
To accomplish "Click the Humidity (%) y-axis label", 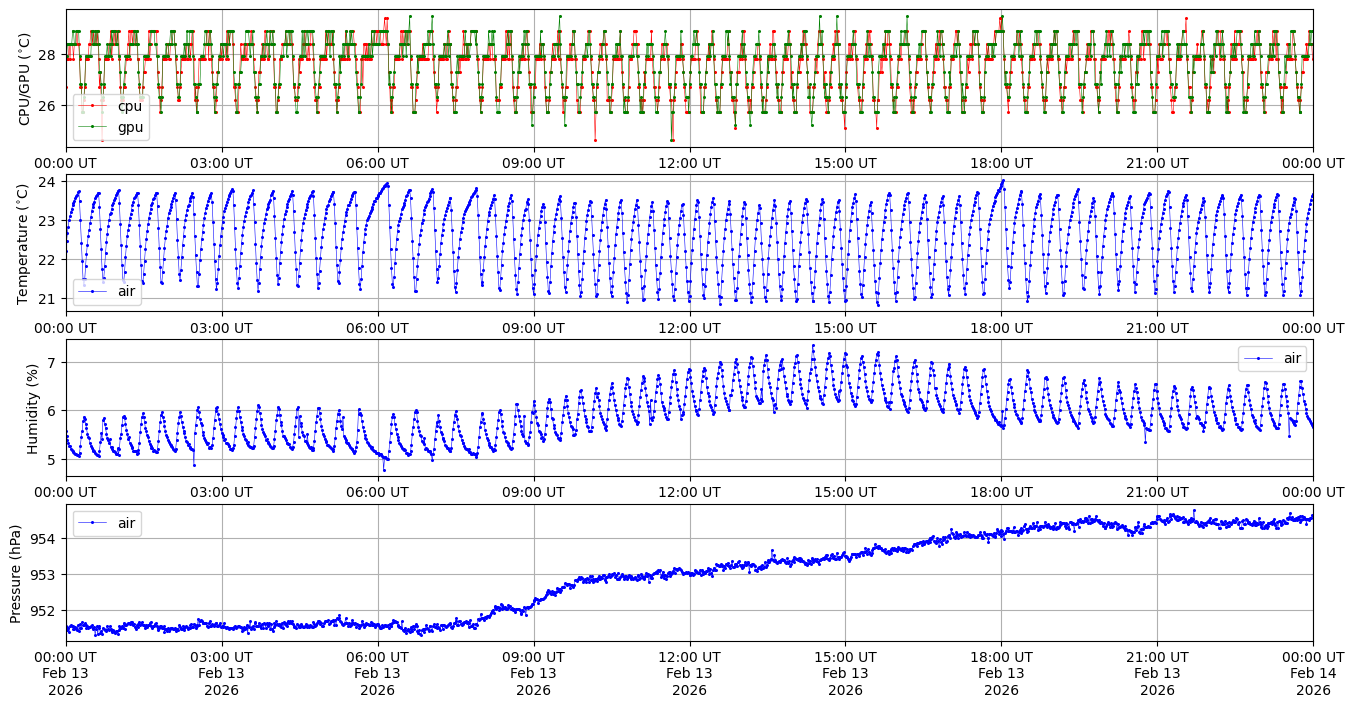I will [x=33, y=407].
